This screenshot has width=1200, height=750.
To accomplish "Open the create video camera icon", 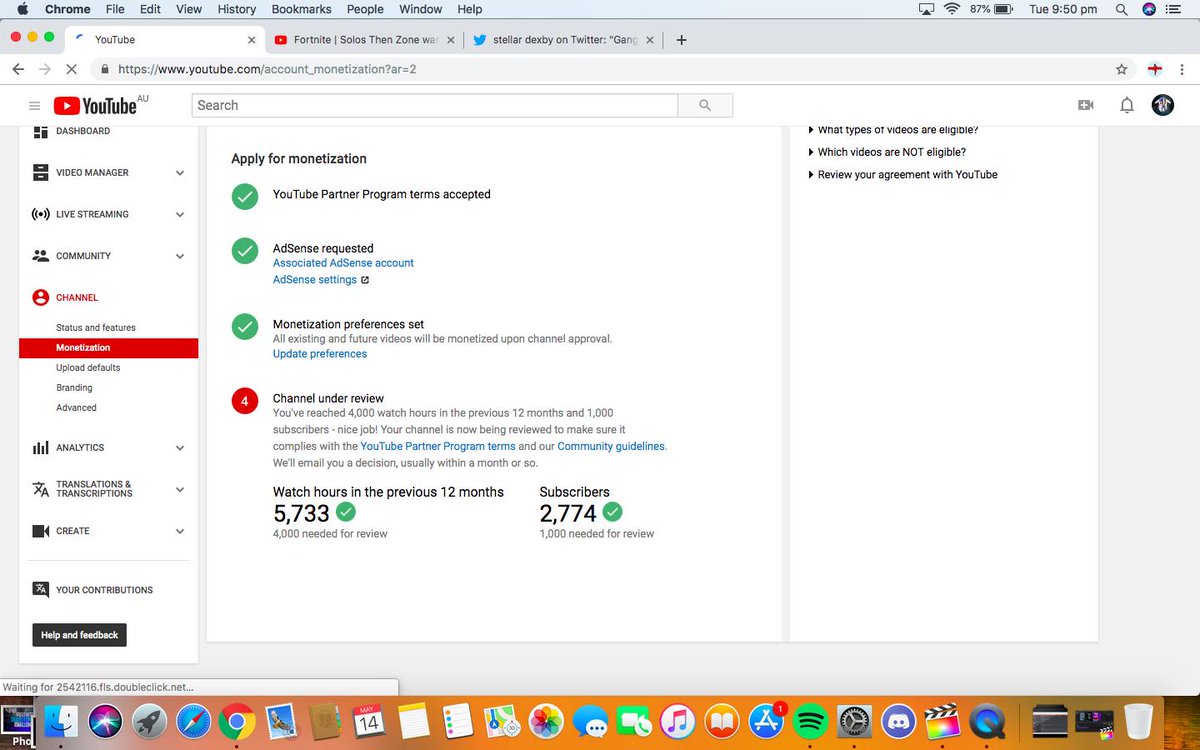I will click(1086, 105).
